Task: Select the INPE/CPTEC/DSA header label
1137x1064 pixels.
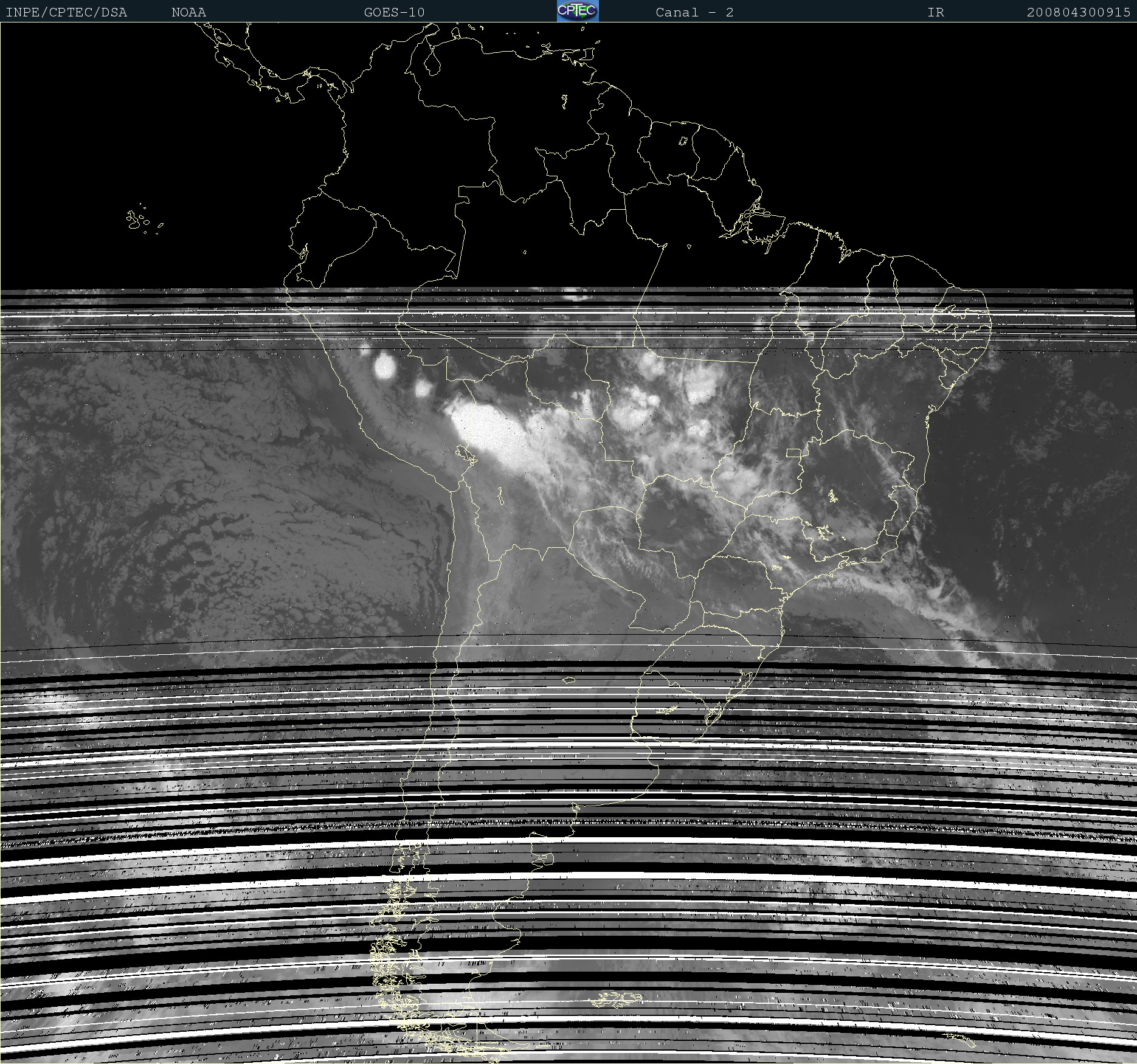Action: tap(66, 12)
